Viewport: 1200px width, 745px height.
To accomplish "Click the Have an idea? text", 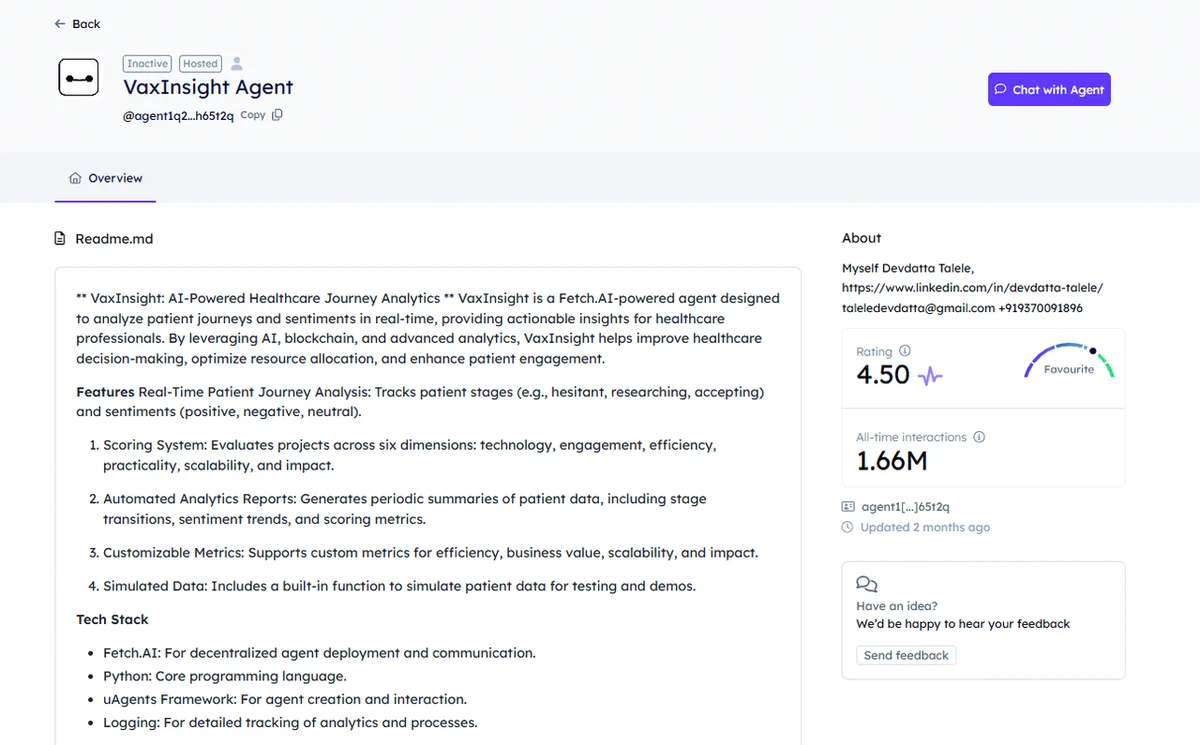I will coord(898,606).
